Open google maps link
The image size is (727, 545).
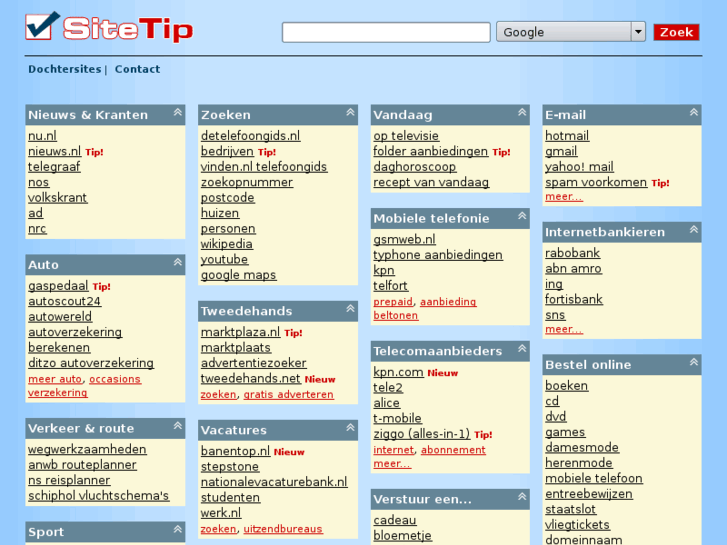click(238, 275)
